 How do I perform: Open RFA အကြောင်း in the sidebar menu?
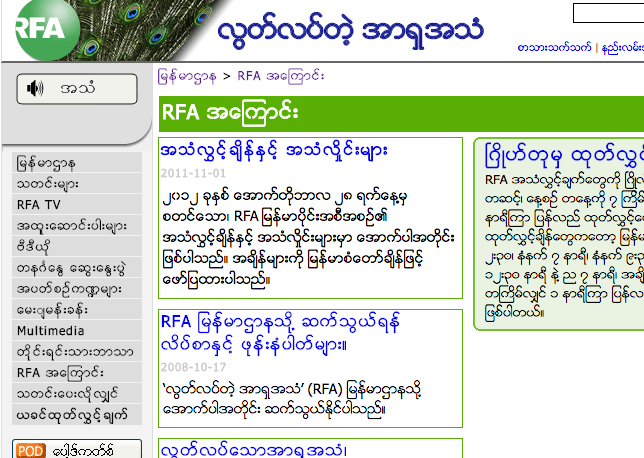point(77,373)
